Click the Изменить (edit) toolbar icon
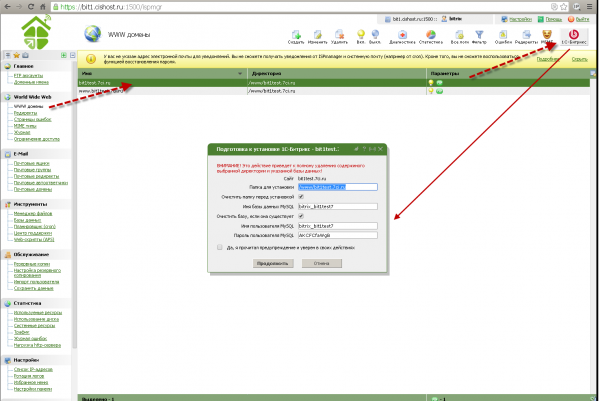 pyautogui.click(x=317, y=36)
